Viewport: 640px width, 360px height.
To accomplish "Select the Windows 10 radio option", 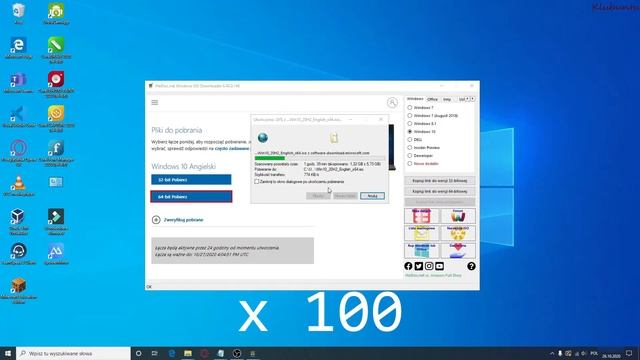I will pyautogui.click(x=409, y=131).
